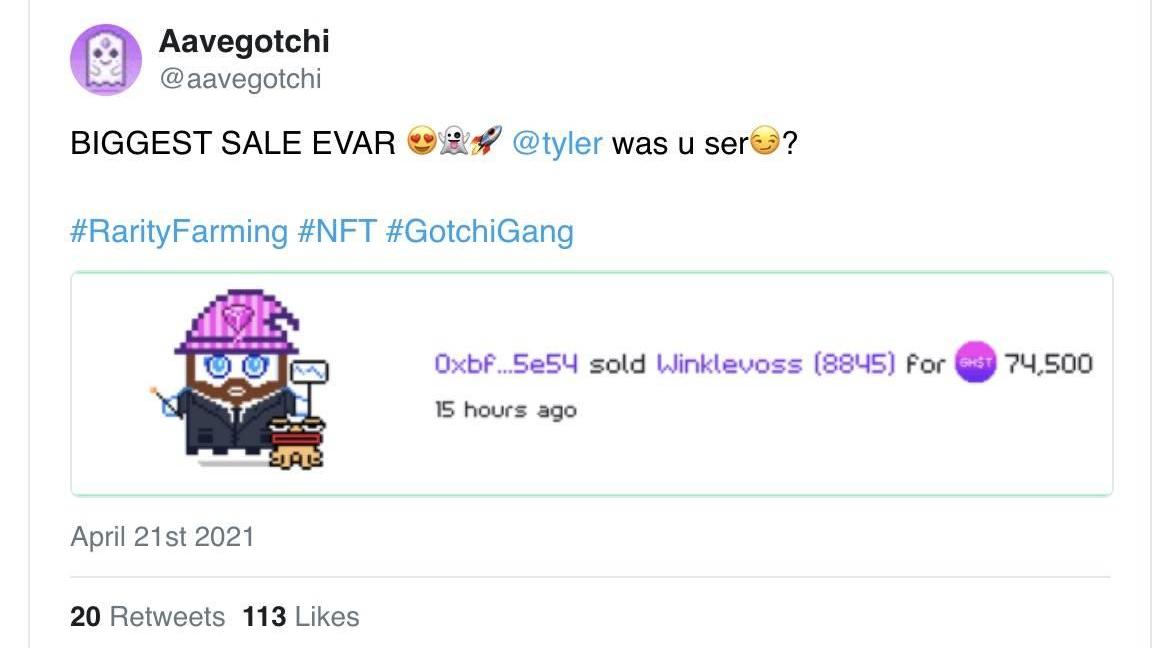Click the 74,500 sale price
The height and width of the screenshot is (648, 1172).
(1048, 364)
